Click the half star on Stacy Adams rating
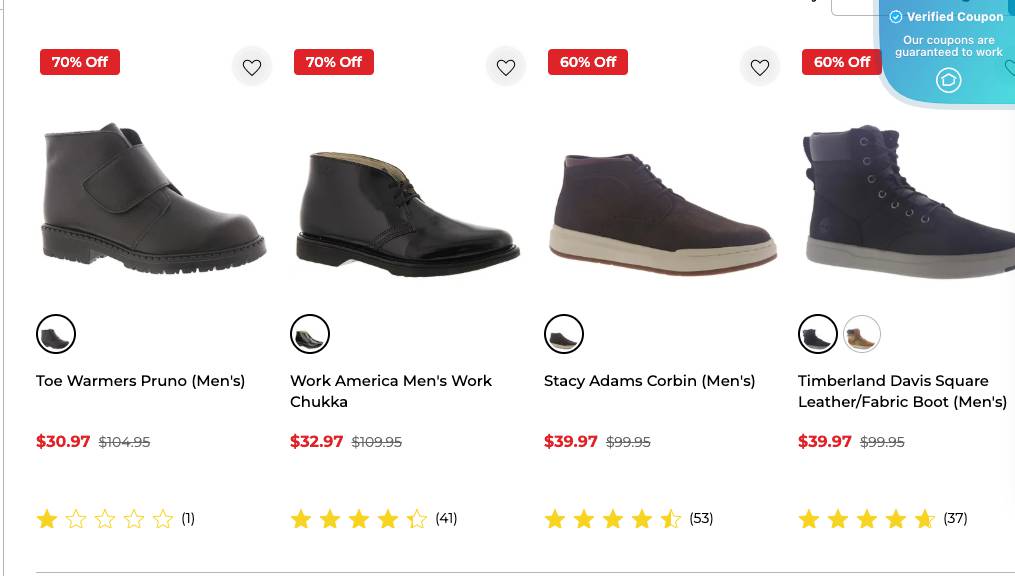Image resolution: width=1015 pixels, height=576 pixels. [x=670, y=518]
